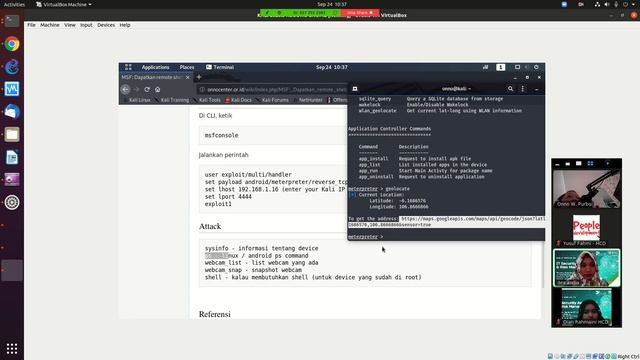Image resolution: width=640 pixels, height=360 pixels.
Task: Click the new-tab icon in terminal header
Action: (x=355, y=89)
